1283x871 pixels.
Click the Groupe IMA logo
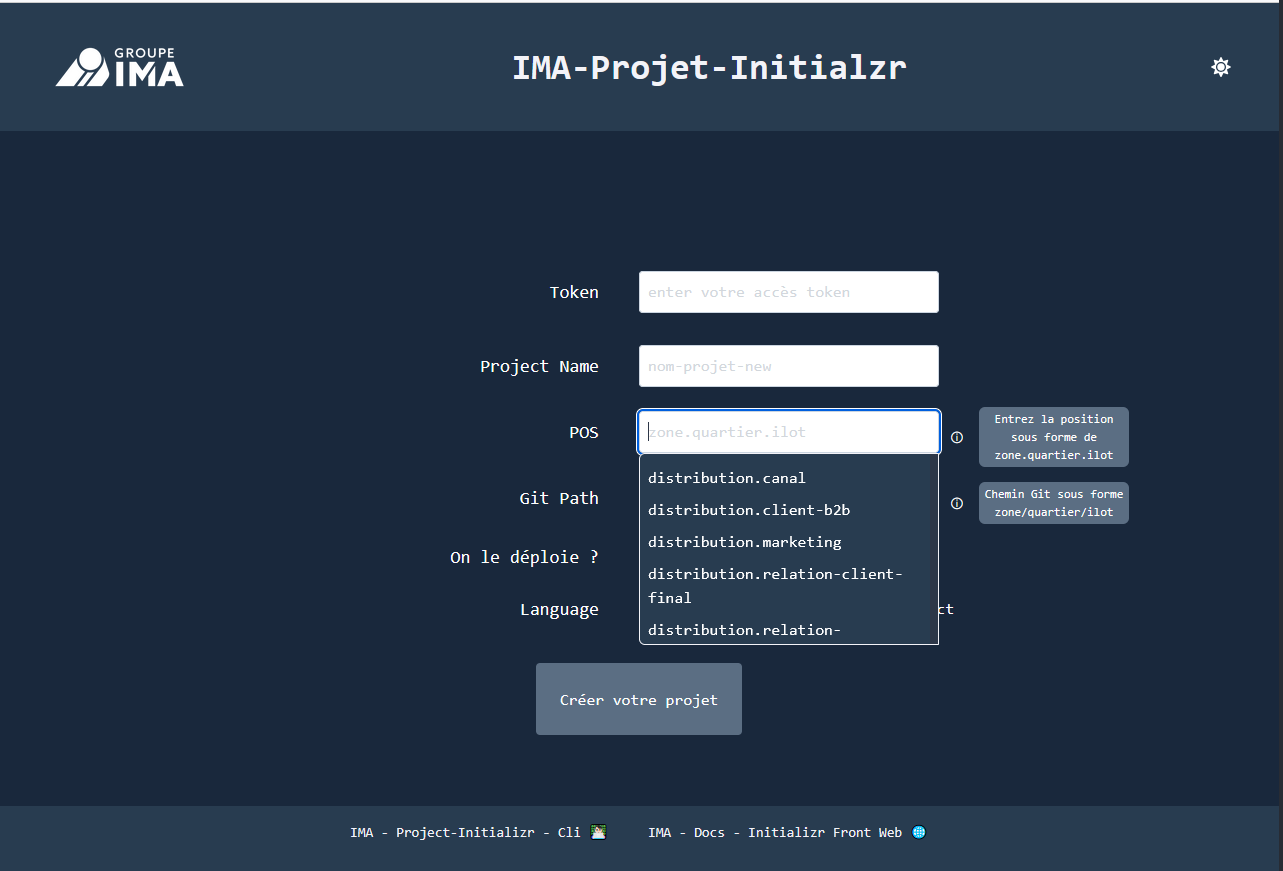click(x=120, y=67)
